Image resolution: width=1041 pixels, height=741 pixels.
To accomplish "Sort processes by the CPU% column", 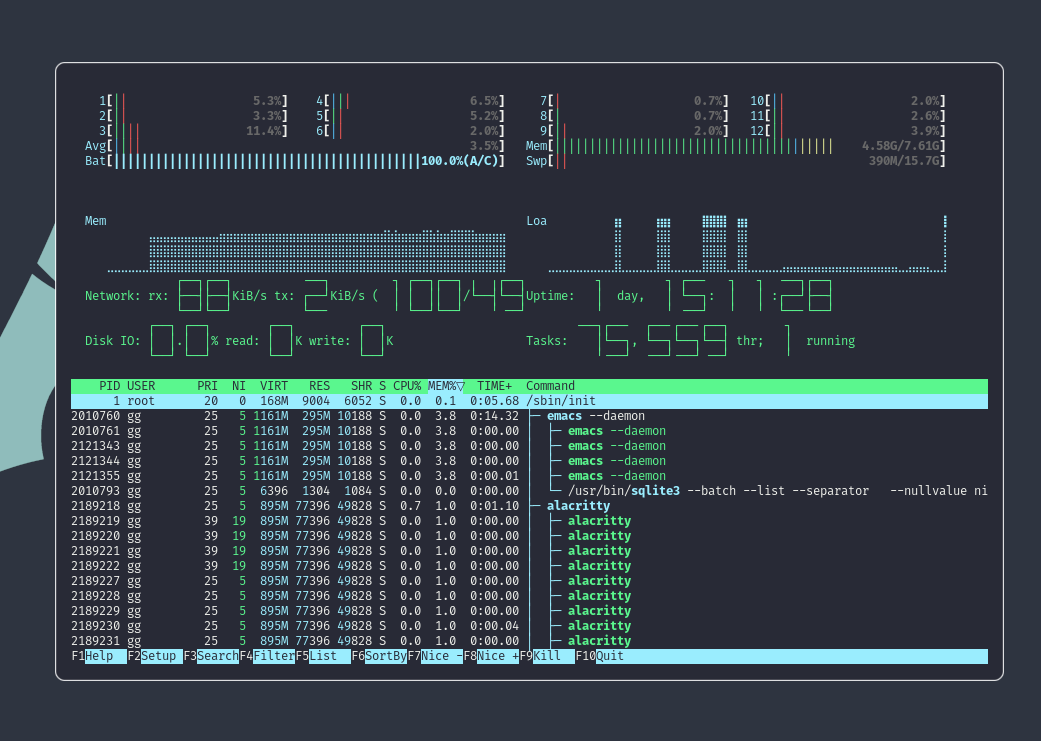I will (x=406, y=385).
